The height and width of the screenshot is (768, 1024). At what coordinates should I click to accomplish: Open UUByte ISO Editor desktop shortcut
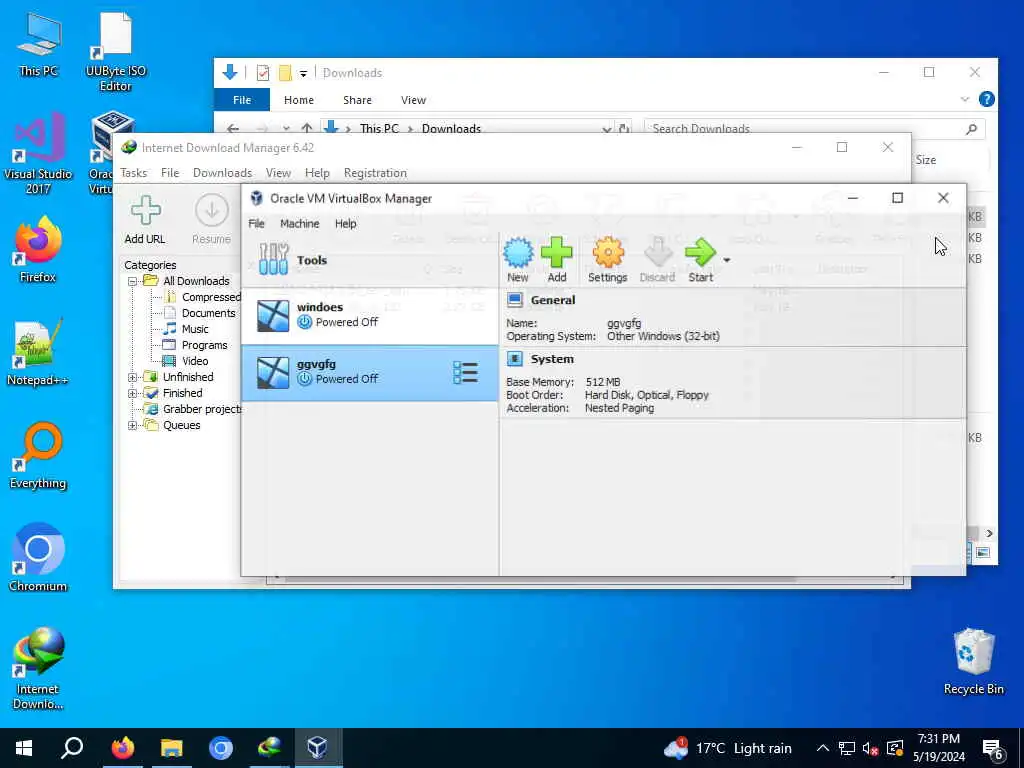coord(116,52)
